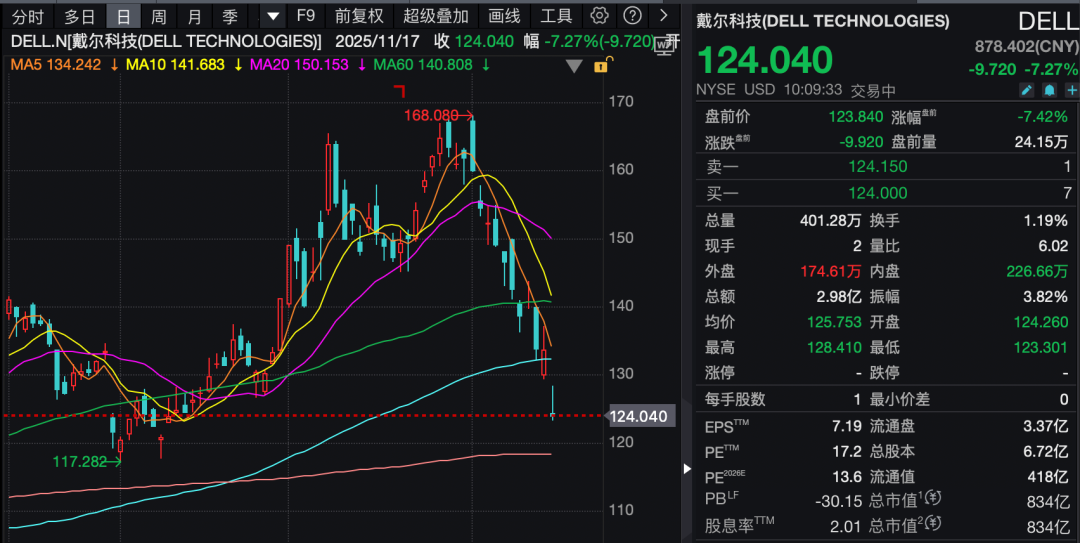Viewport: 1080px width, 543px height.
Task: Click the 流通盘 3.37亿 value
Action: click(1046, 426)
